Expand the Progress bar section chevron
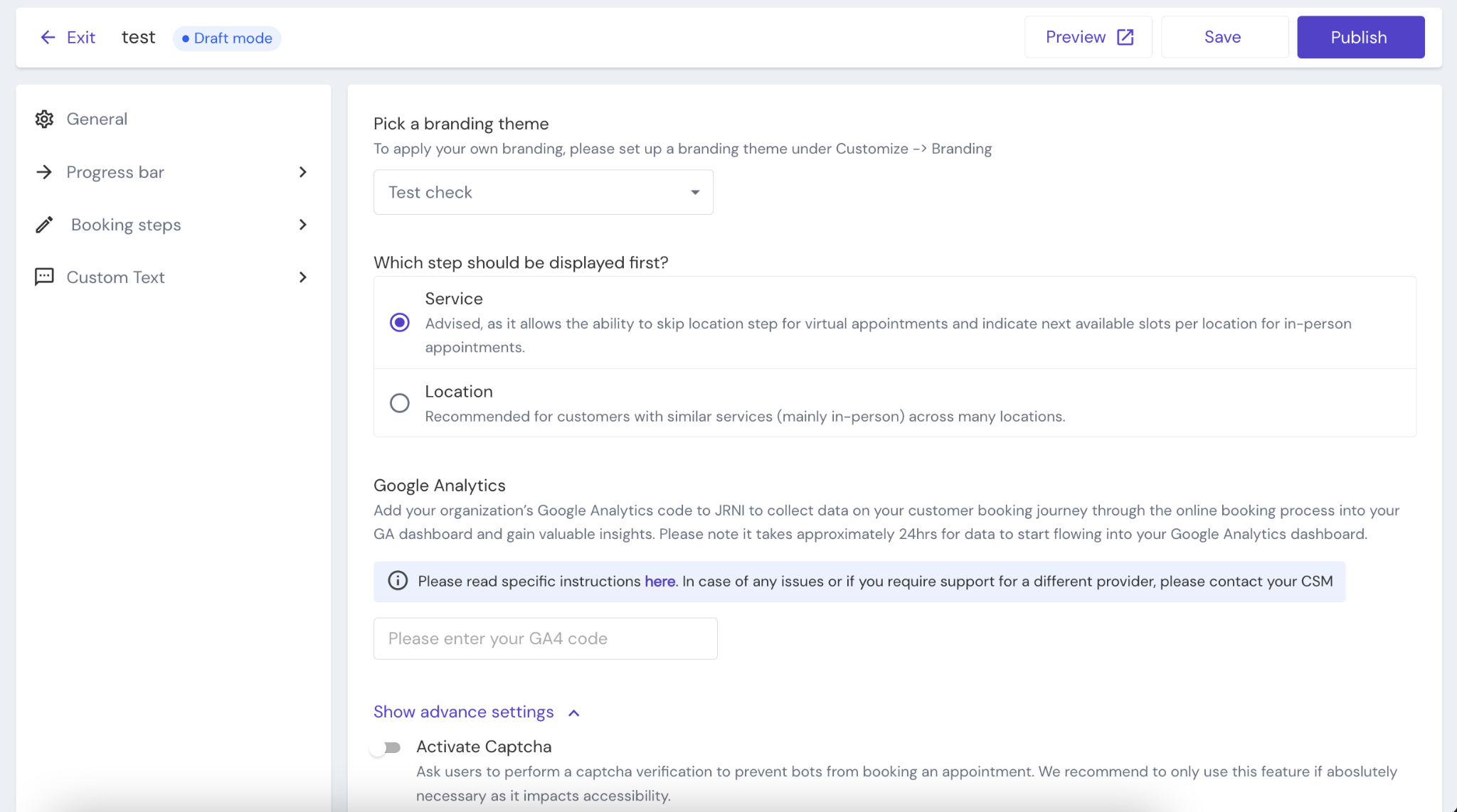This screenshot has height=812, width=1457. coord(303,172)
